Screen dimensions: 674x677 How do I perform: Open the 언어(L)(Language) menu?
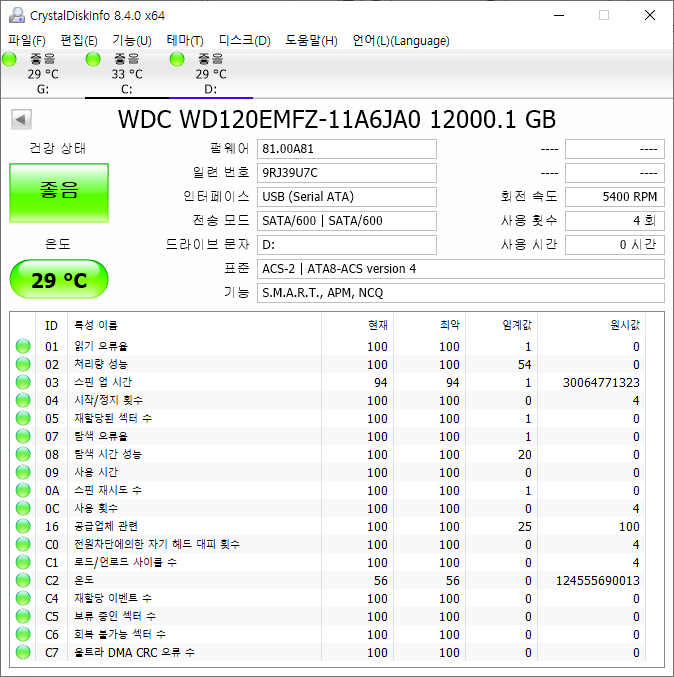tap(401, 41)
